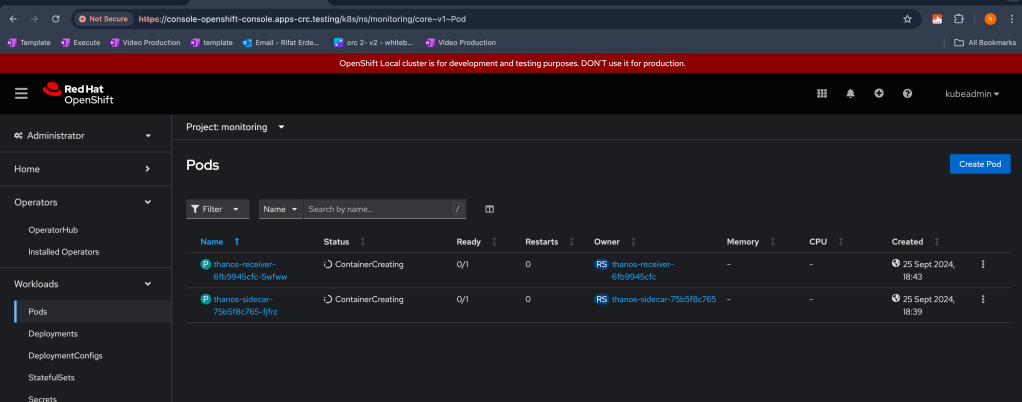This screenshot has width=1022, height=402.
Task: Open pod thanos-receiver-6fb9945cfc-5wfww
Action: [x=250, y=270]
